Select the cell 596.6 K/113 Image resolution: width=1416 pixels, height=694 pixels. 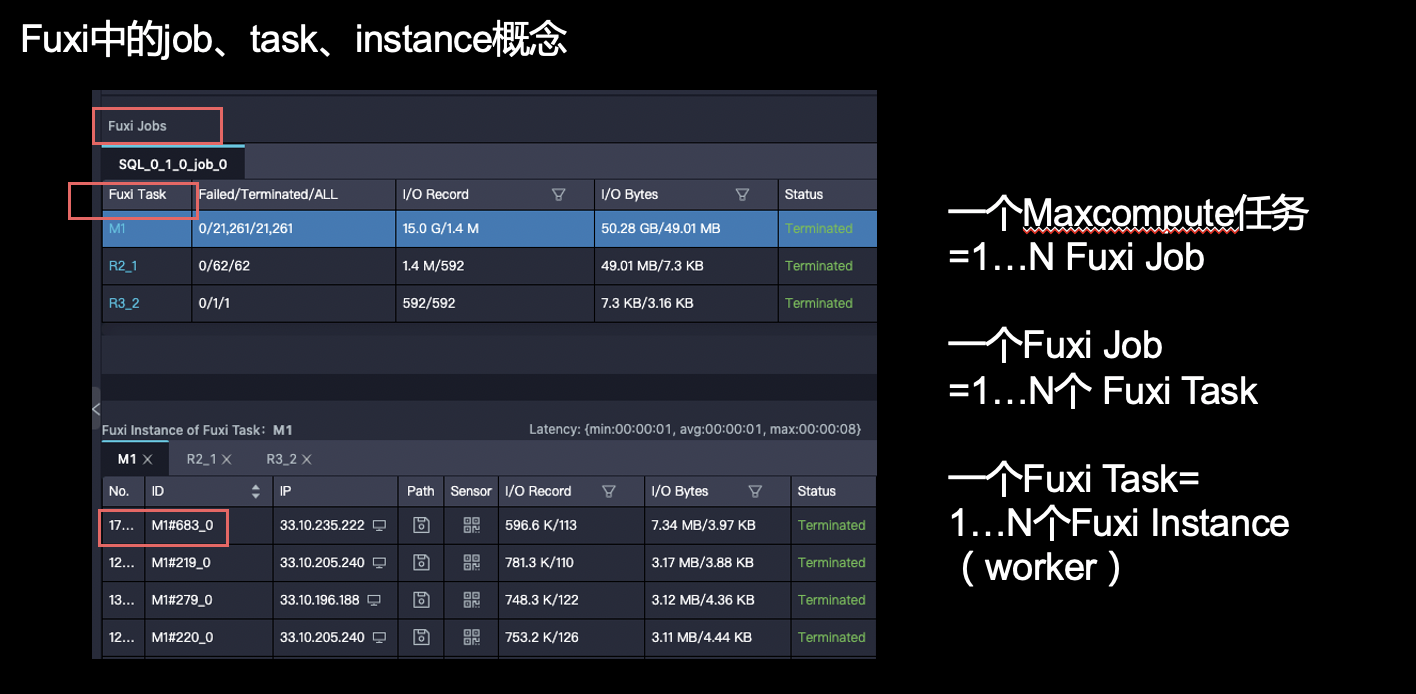[x=541, y=525]
